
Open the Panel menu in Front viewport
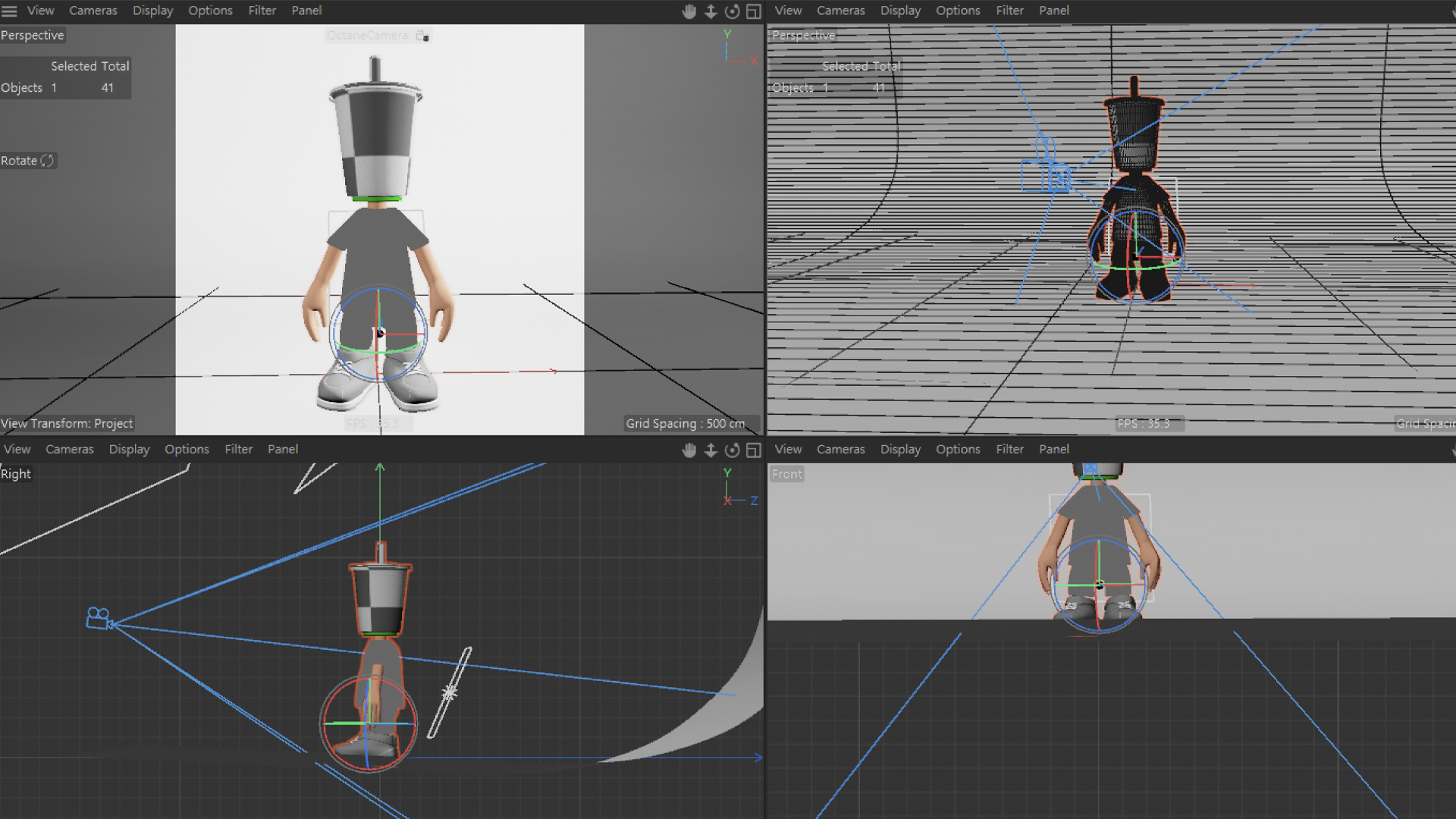(x=1053, y=449)
